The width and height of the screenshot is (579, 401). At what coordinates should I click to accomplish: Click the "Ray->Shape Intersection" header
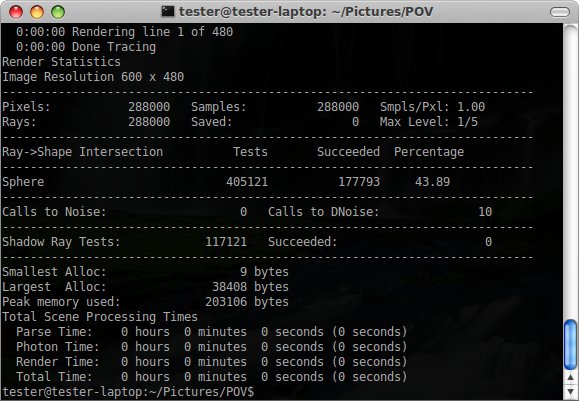(x=83, y=152)
